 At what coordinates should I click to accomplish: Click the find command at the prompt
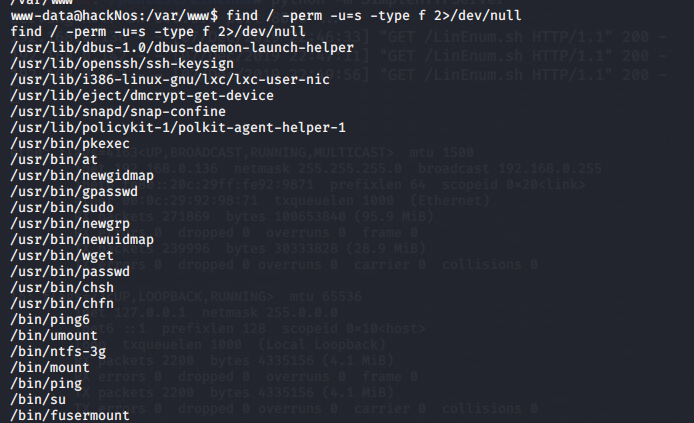tap(374, 16)
